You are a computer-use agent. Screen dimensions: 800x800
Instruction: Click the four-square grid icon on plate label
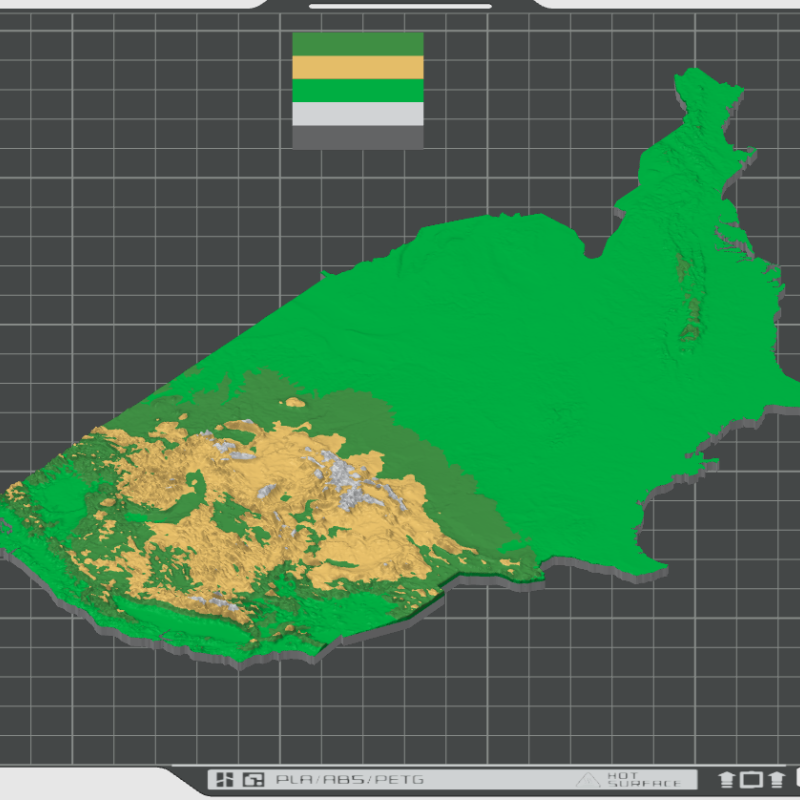pyautogui.click(x=226, y=779)
